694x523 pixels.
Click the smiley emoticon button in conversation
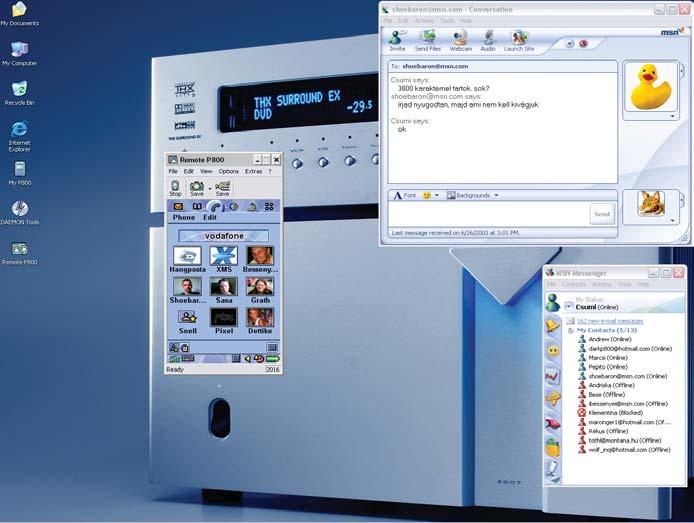coord(426,195)
